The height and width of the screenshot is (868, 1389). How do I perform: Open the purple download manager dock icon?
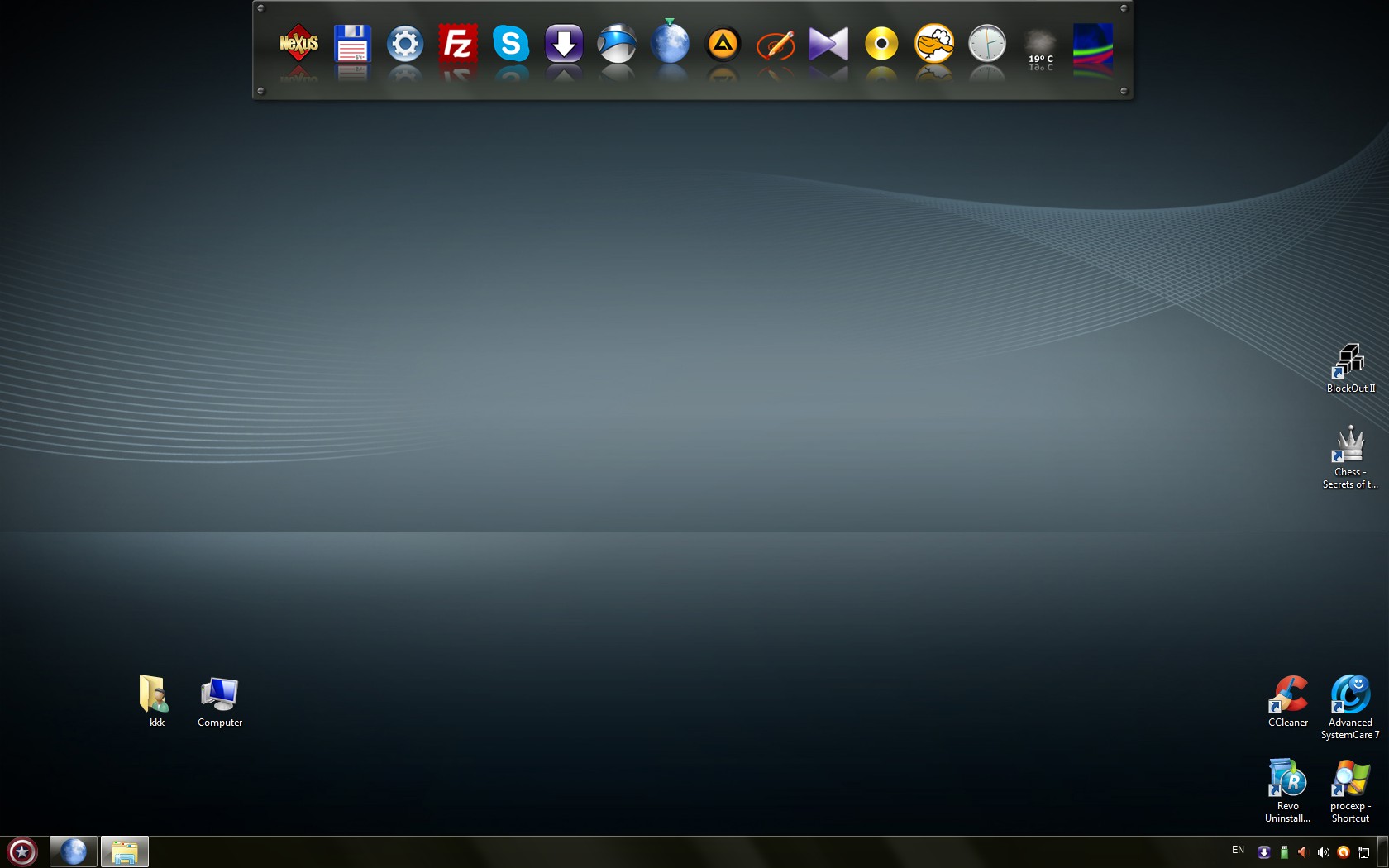pos(564,44)
